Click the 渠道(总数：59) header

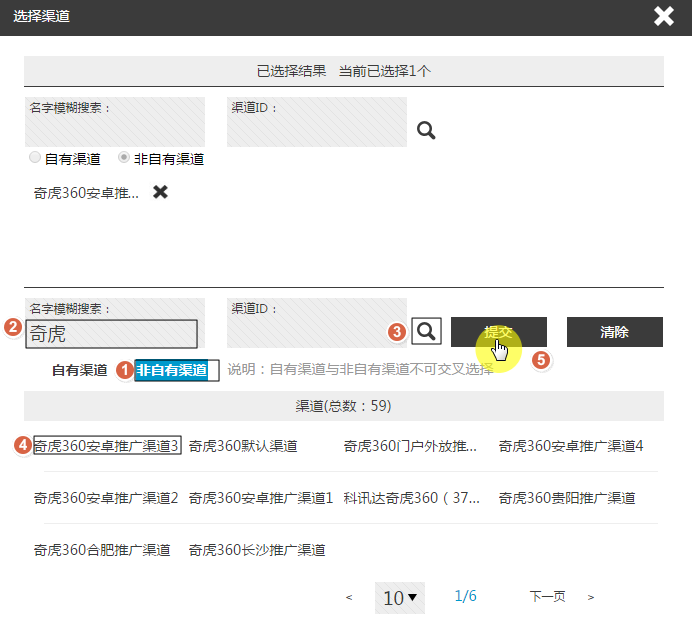pos(344,406)
